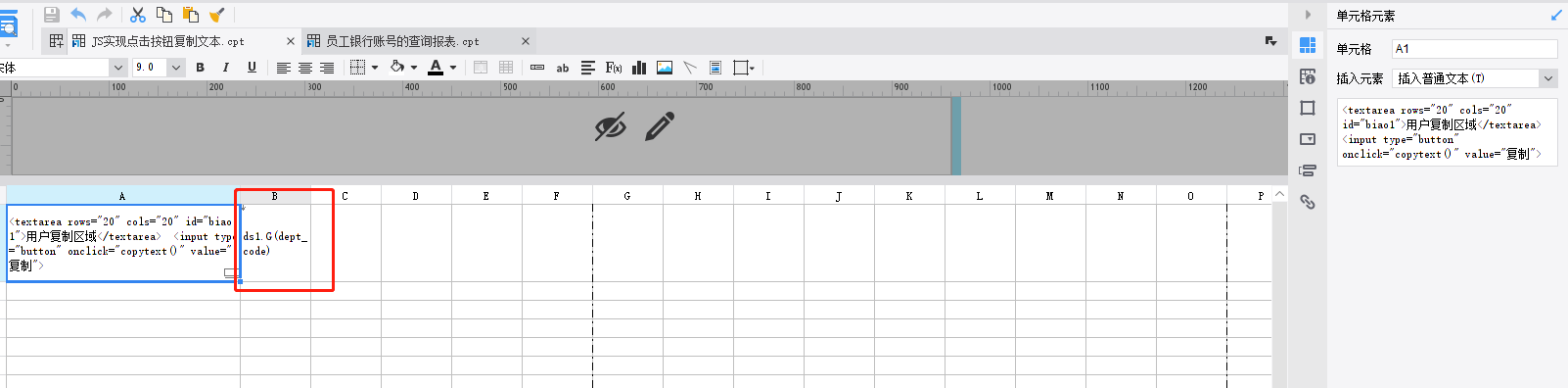Open the cell attributes panel icon
Image resolution: width=1568 pixels, height=388 pixels.
[x=1308, y=76]
